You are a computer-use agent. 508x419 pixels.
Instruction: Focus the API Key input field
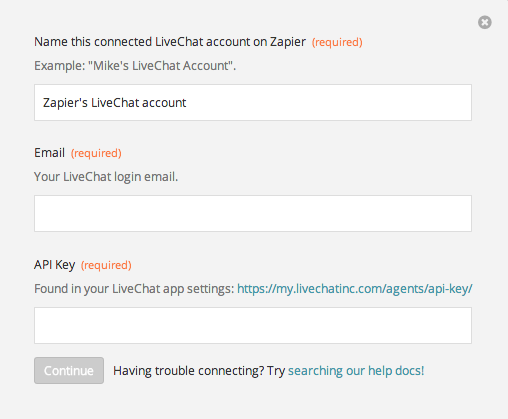253,325
